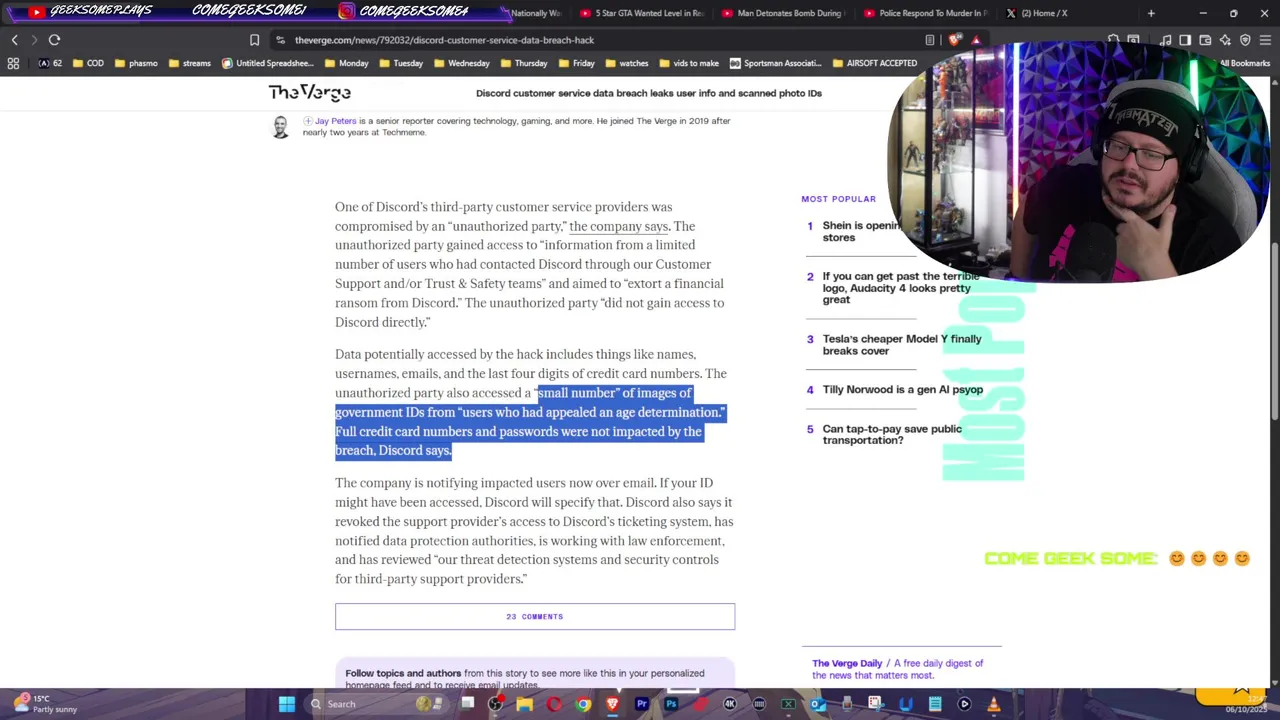The width and height of the screenshot is (1280, 720).
Task: Open Opera browser from taskbar
Action: tap(554, 704)
